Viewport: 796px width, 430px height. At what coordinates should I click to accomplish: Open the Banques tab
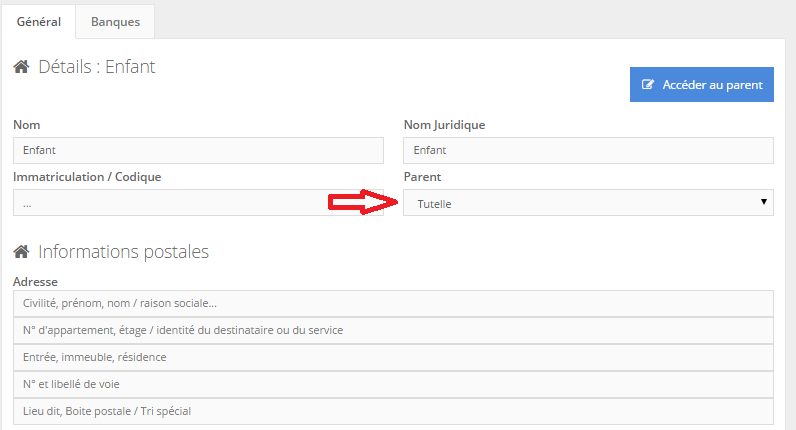[x=115, y=21]
